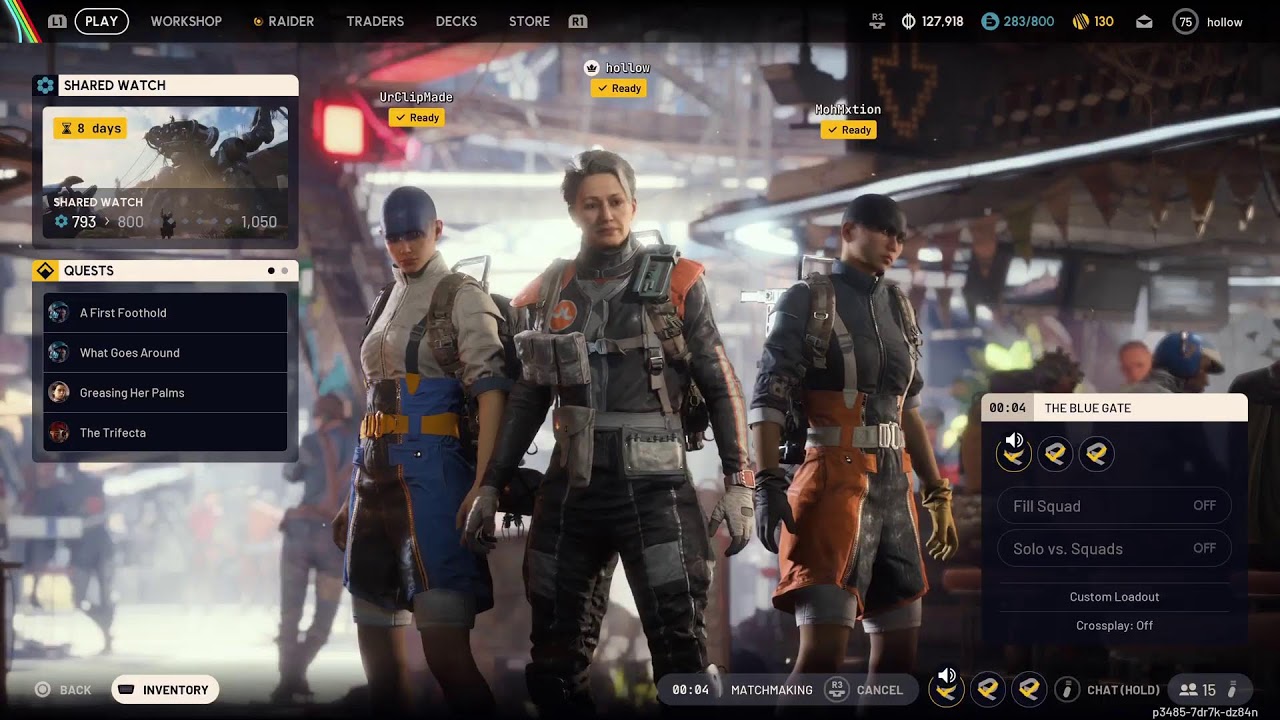
Task: Click the Ready badge under UrClipMade
Action: [417, 118]
